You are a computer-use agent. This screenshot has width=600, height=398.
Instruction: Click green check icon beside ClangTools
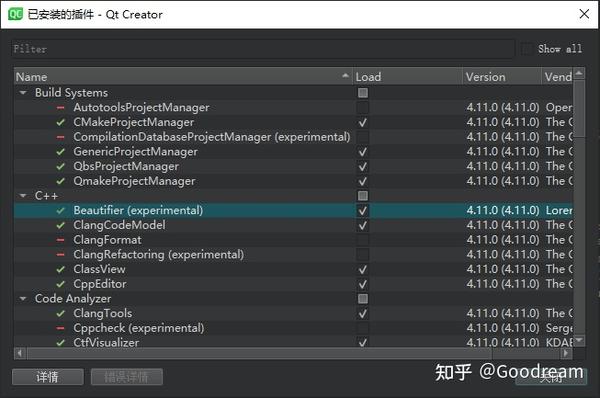(x=60, y=313)
